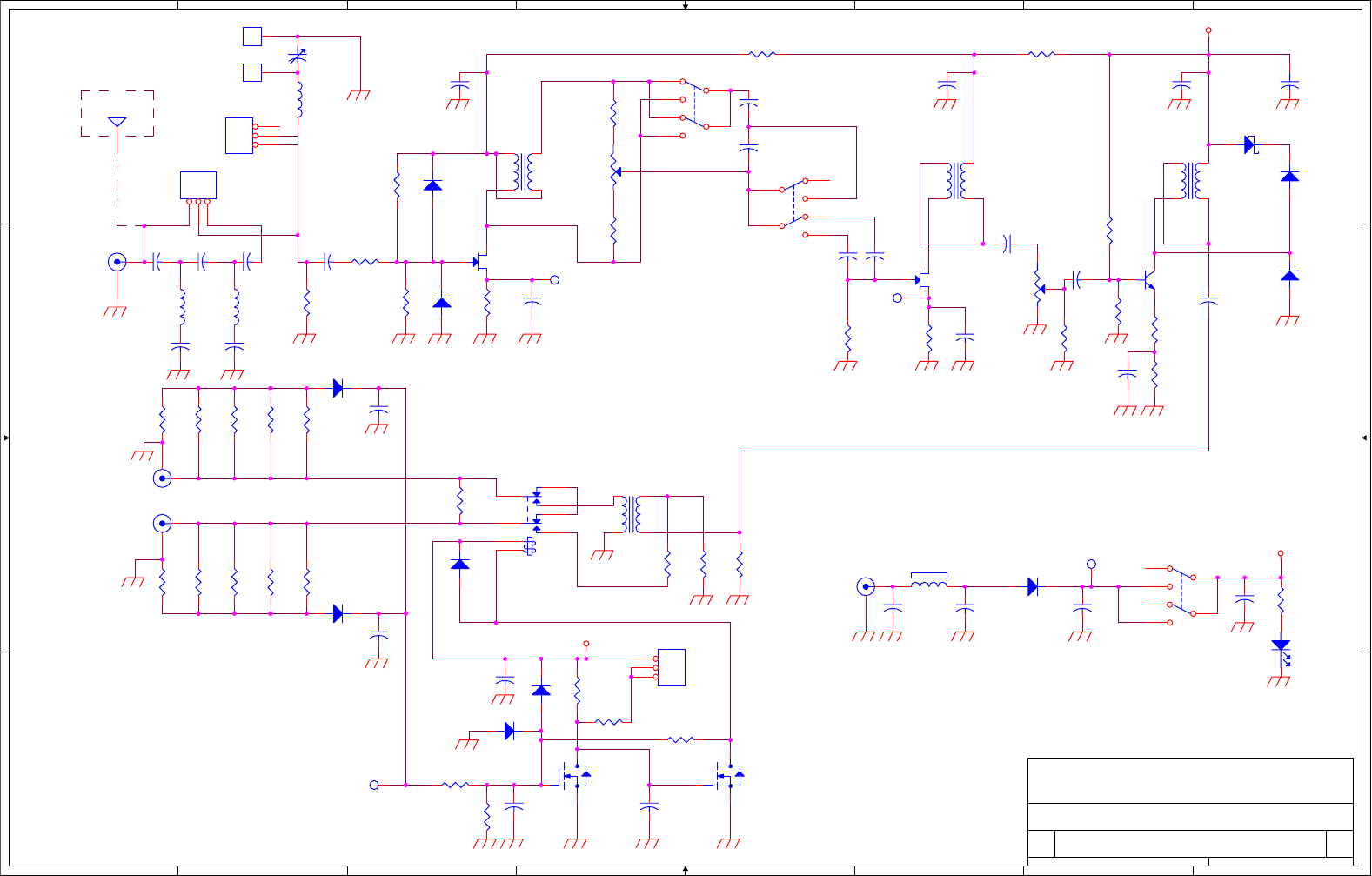Select the variable trimmer capacitor symbol
Viewport: 1372px width, 876px height.
pos(298,57)
